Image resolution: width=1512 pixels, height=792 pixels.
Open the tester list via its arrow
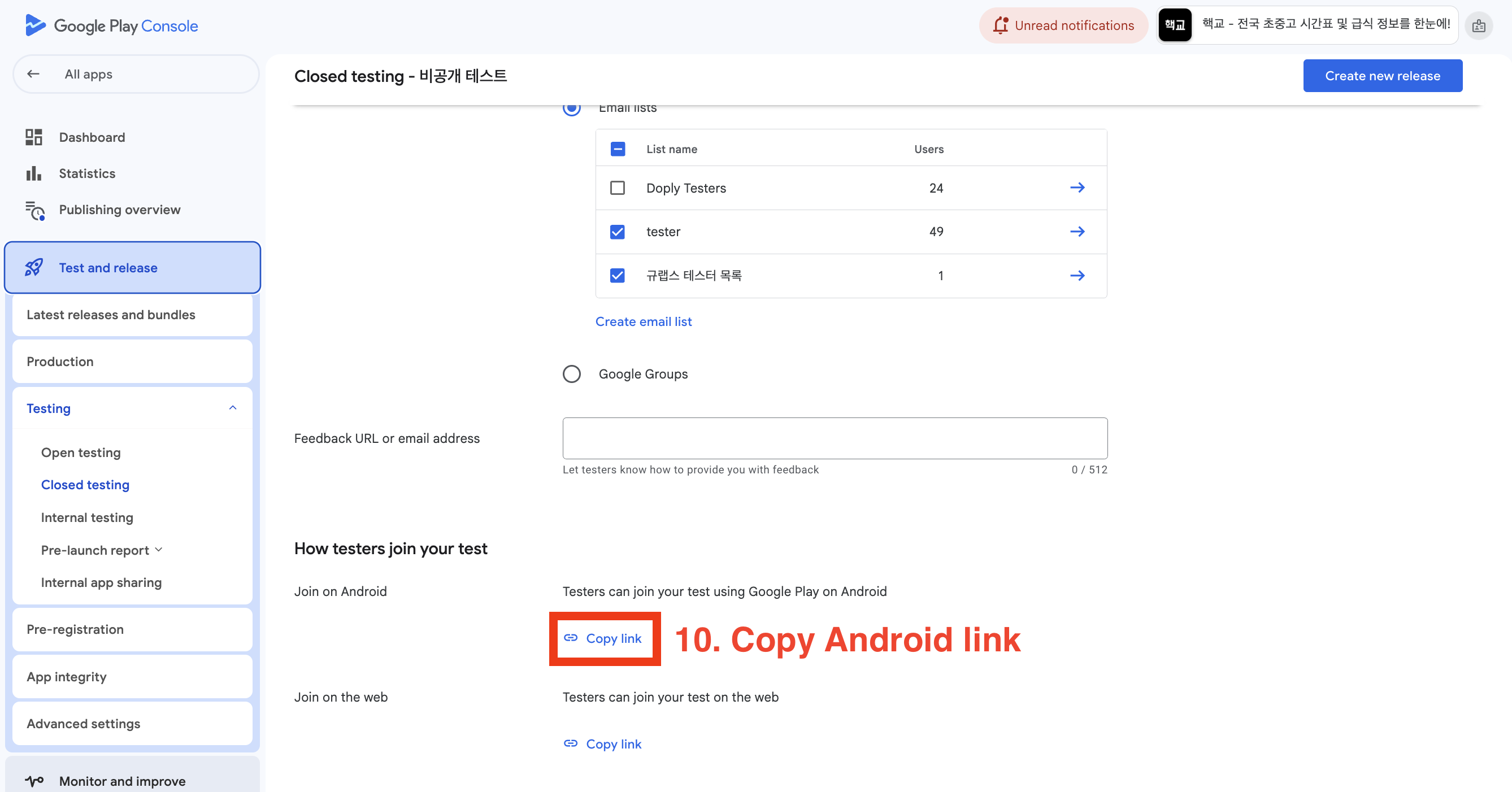tap(1077, 232)
